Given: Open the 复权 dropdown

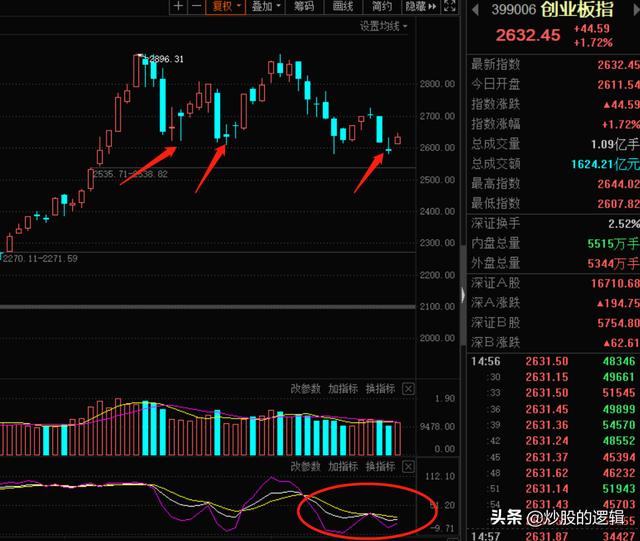Looking at the screenshot, I should [x=226, y=6].
